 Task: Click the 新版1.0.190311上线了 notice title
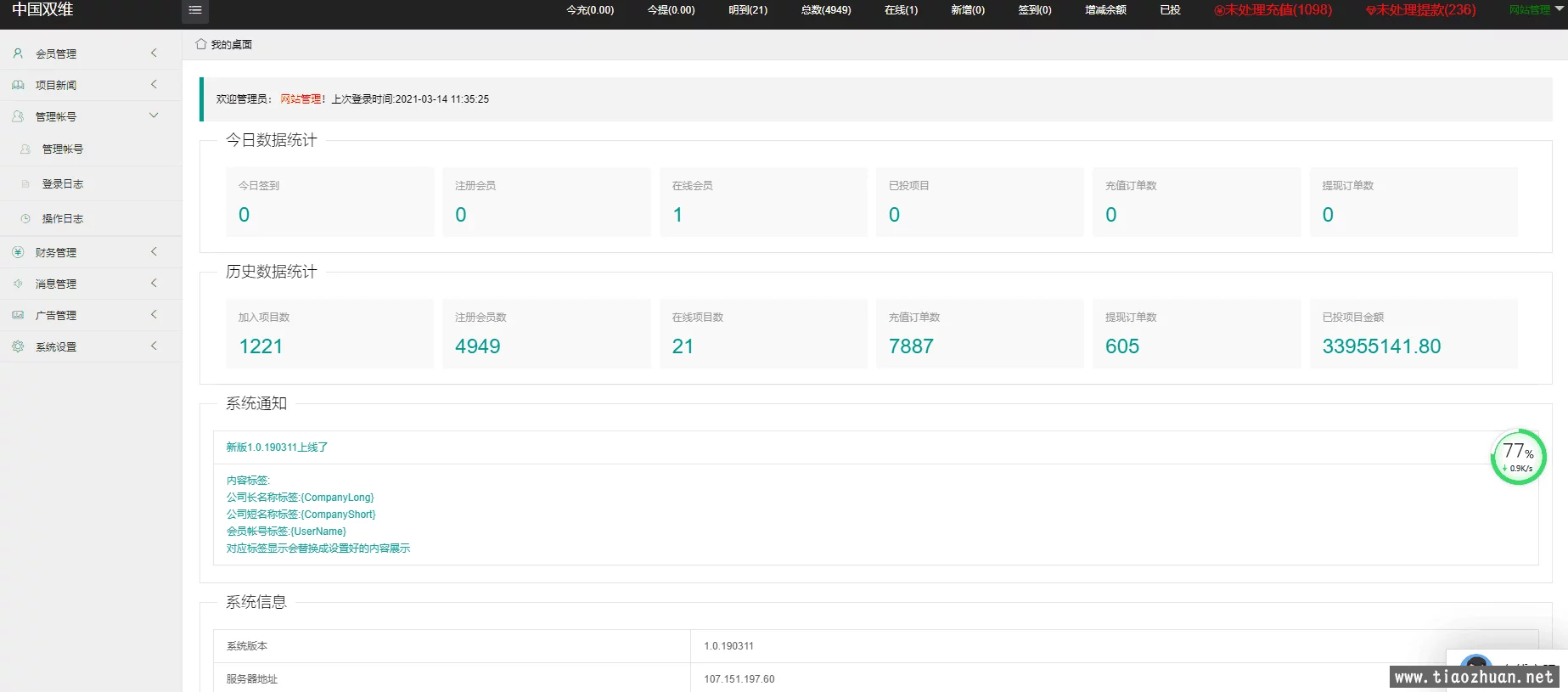coord(277,447)
